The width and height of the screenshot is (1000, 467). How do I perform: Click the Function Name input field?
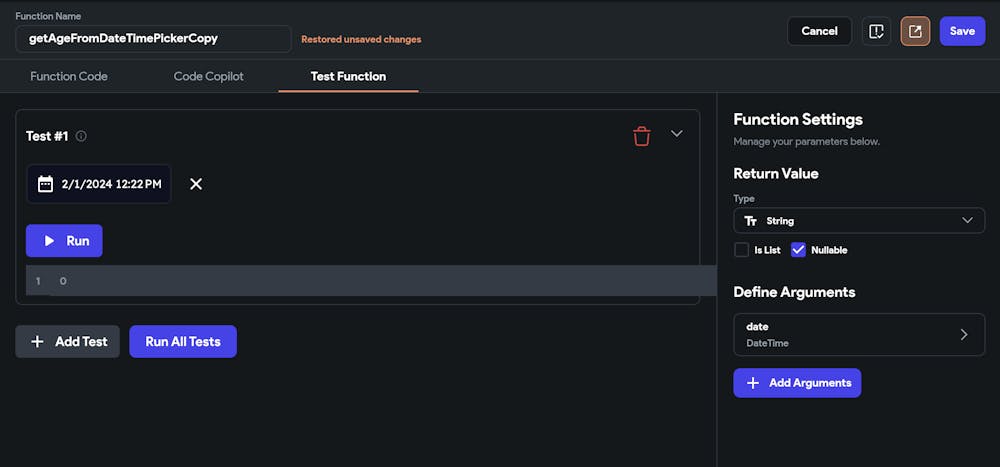154,39
